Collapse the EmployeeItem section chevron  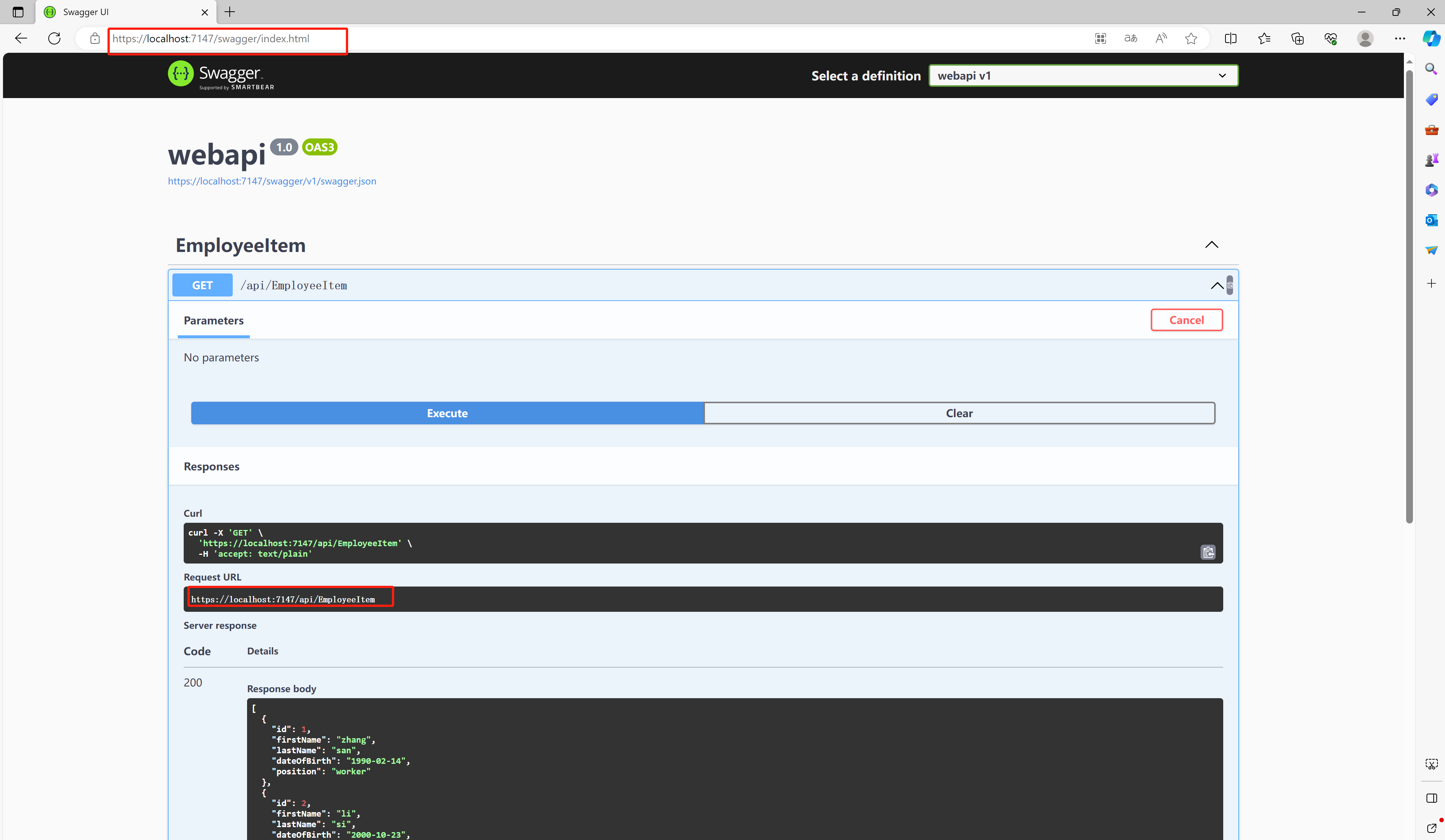[1211, 245]
